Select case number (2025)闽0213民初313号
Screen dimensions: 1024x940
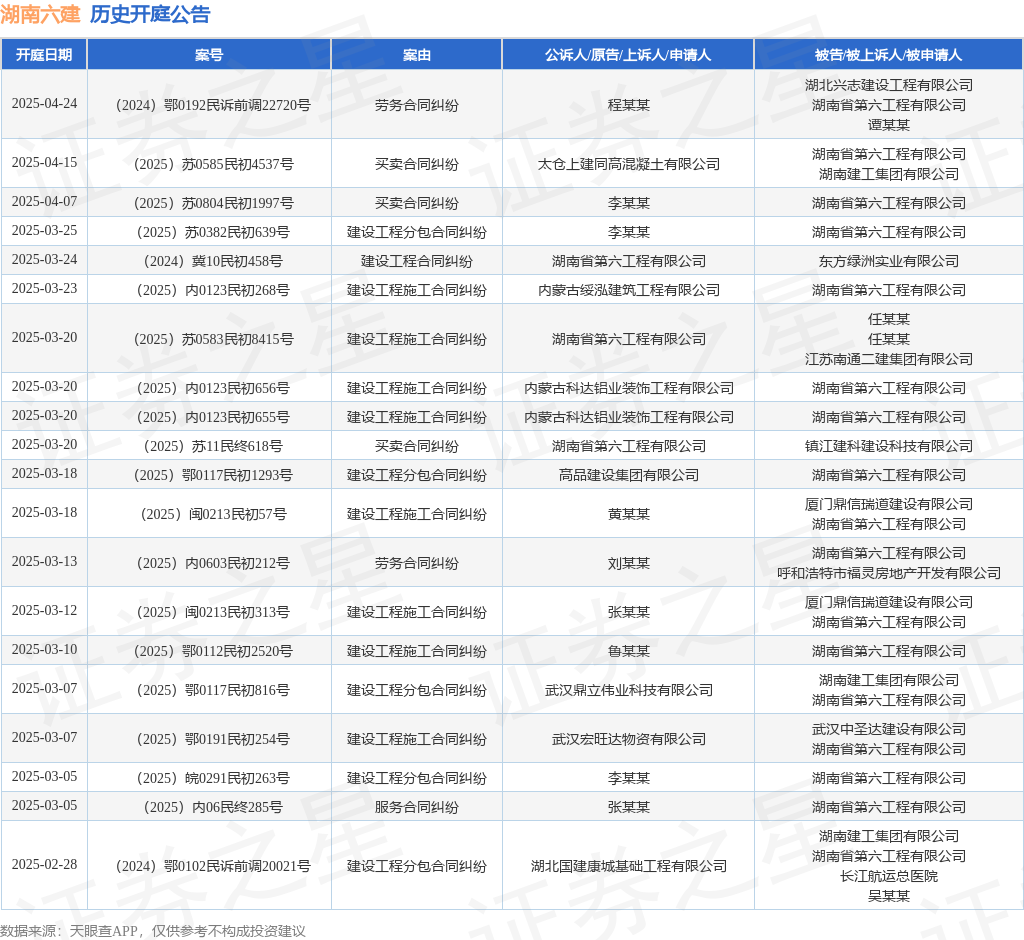pyautogui.click(x=213, y=612)
